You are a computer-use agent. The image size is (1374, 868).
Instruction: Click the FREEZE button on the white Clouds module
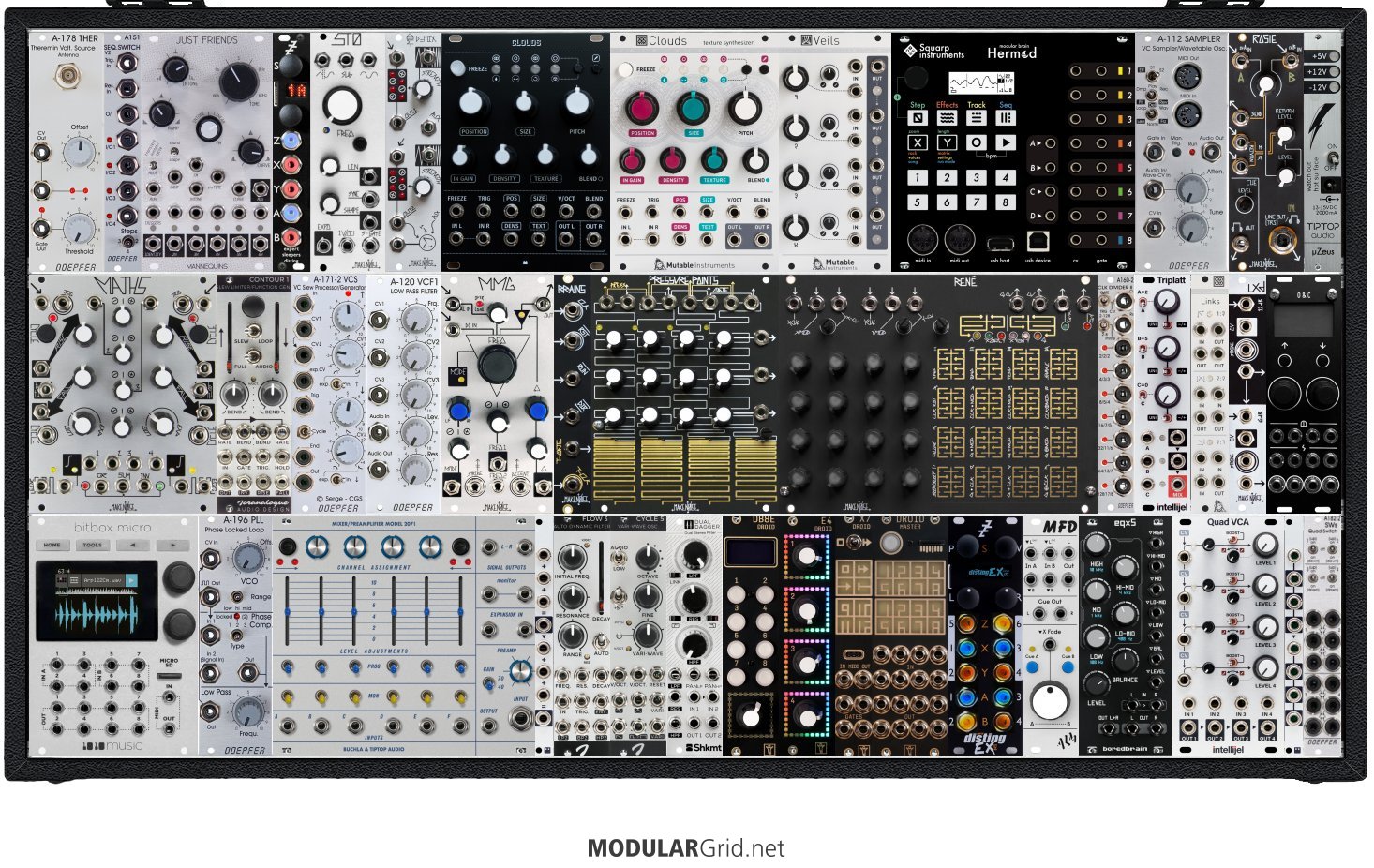(x=625, y=70)
